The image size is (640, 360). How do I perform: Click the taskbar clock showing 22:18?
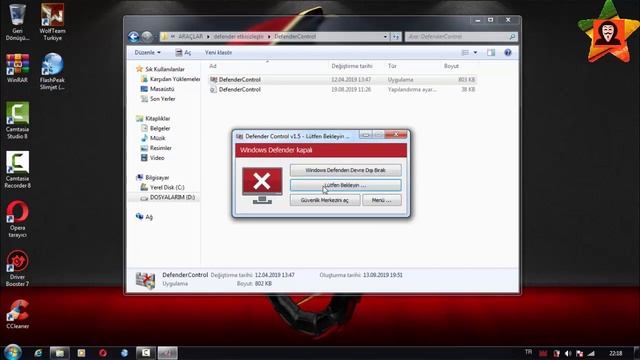tap(616, 353)
